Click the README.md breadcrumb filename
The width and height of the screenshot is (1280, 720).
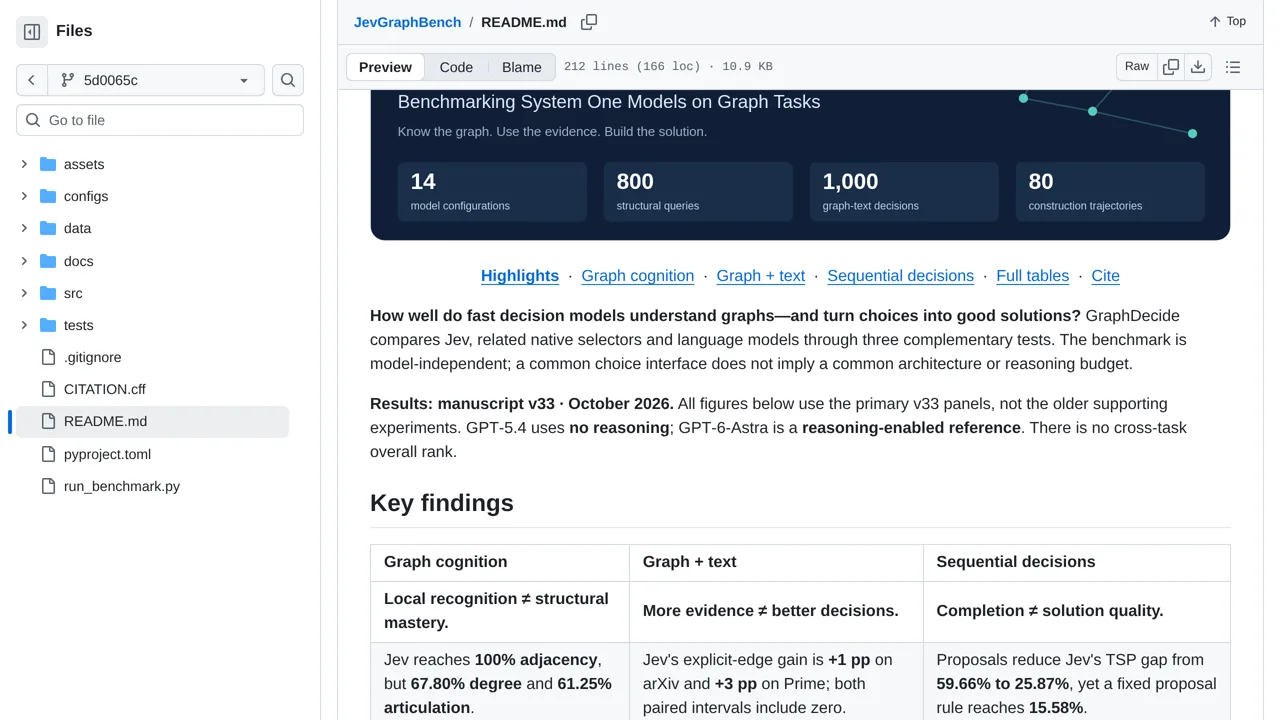click(524, 22)
